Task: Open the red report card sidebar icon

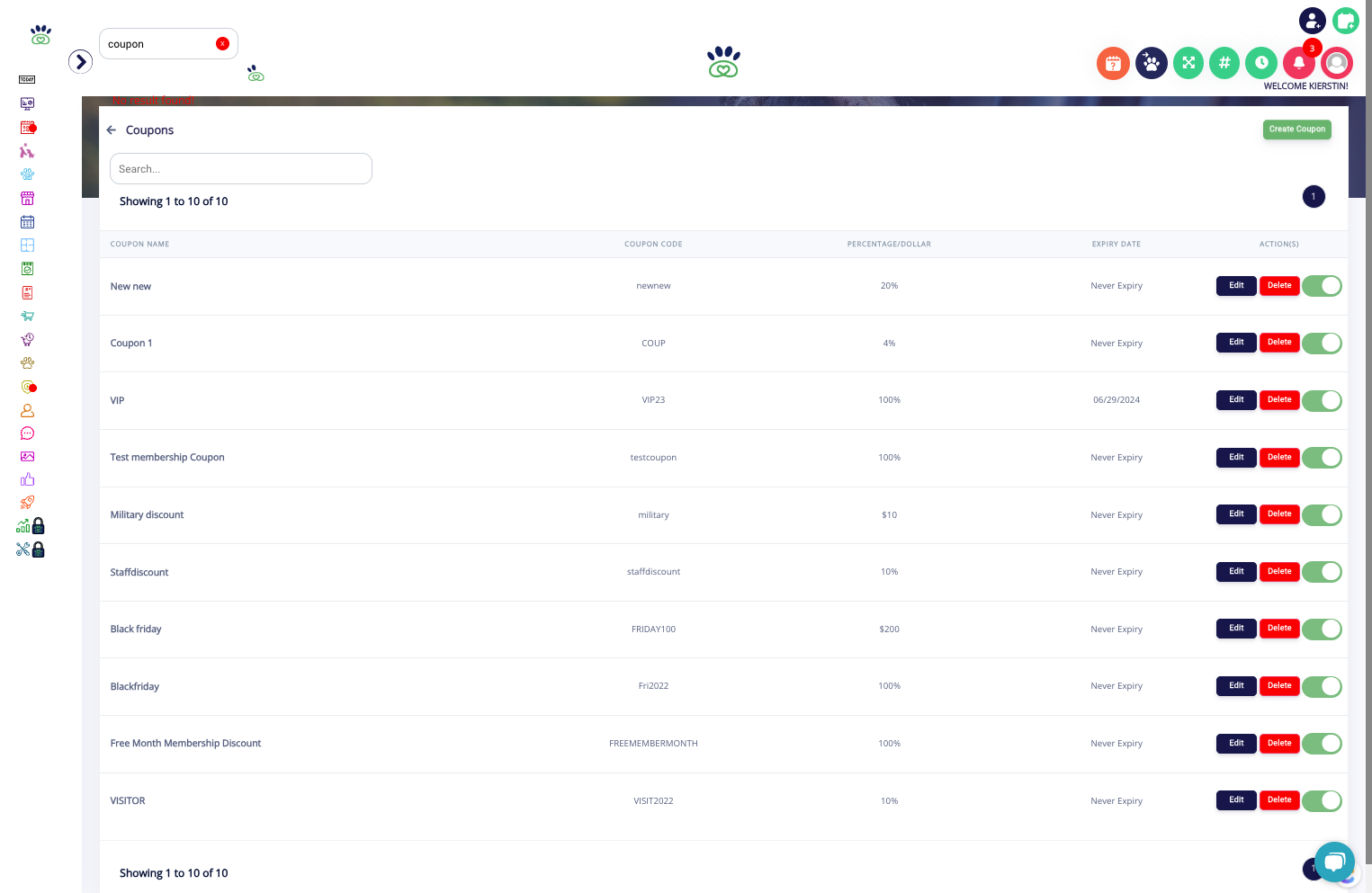Action: coord(27,292)
